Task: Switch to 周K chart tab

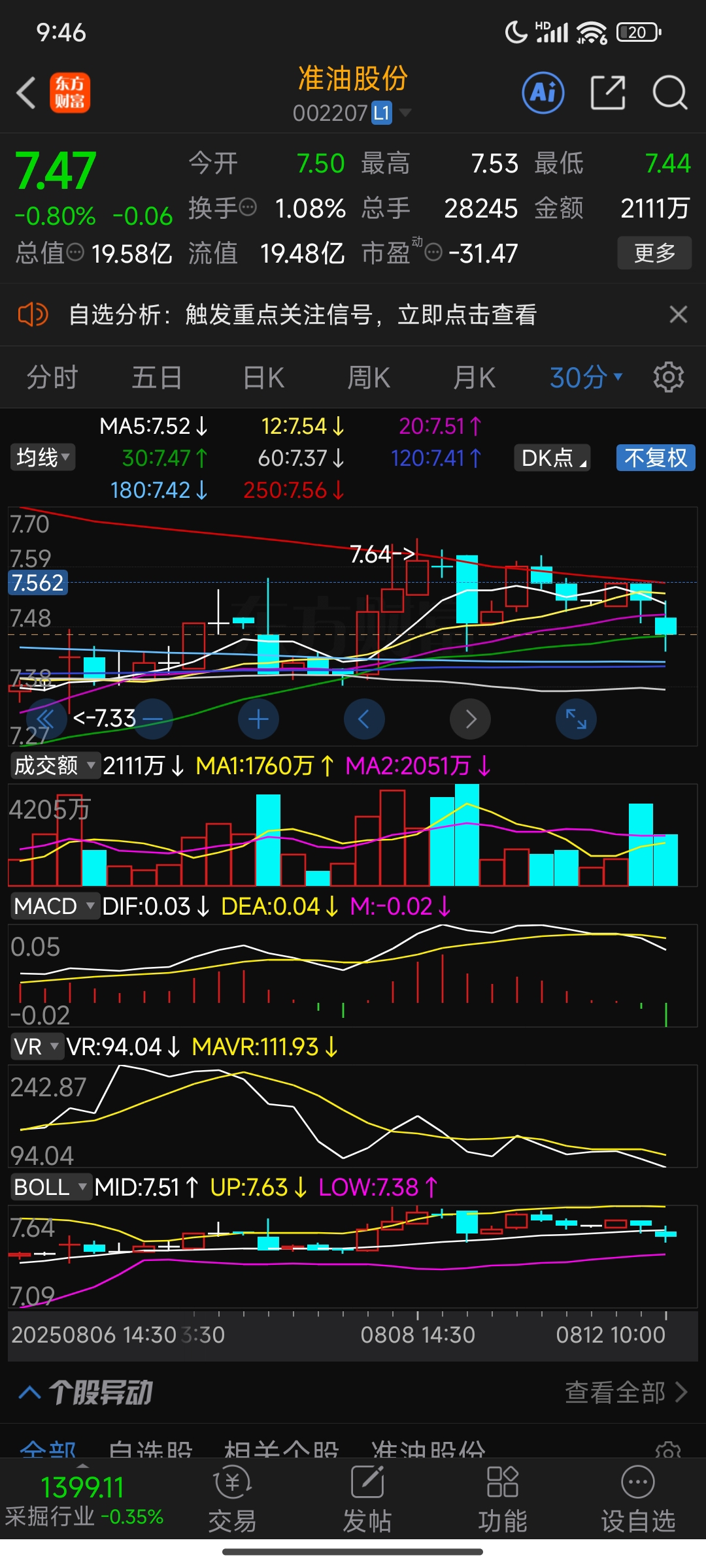Action: click(x=369, y=378)
